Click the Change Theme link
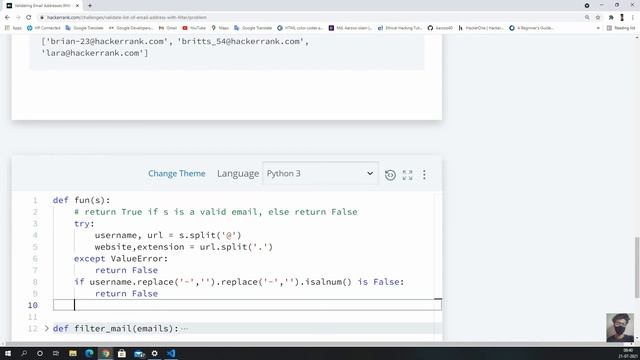This screenshot has height=360, width=640. pyautogui.click(x=177, y=173)
